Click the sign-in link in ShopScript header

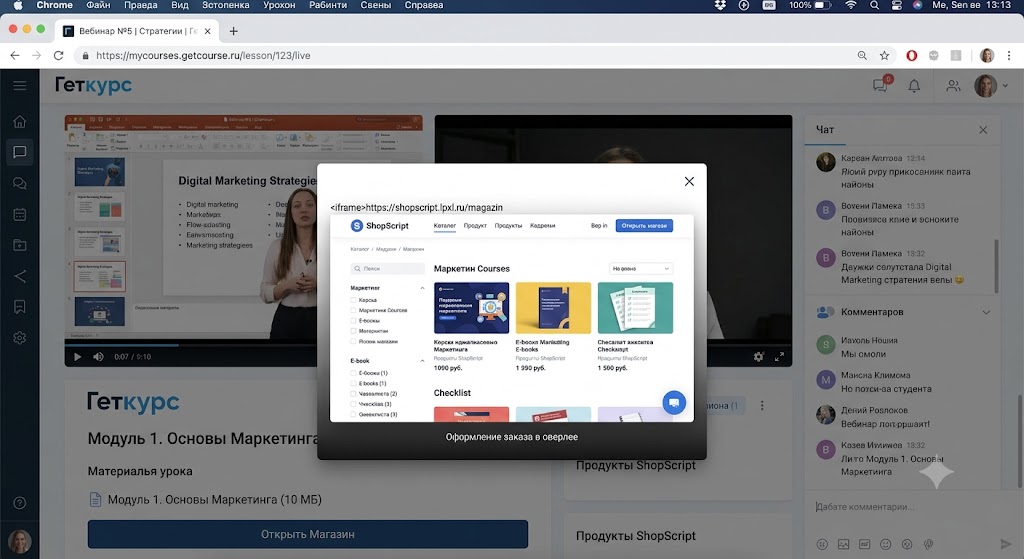[x=599, y=226]
